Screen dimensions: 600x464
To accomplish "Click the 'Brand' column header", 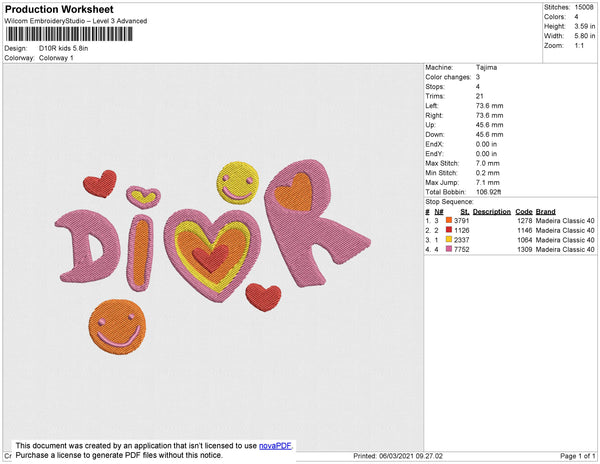I will pyautogui.click(x=546, y=212).
